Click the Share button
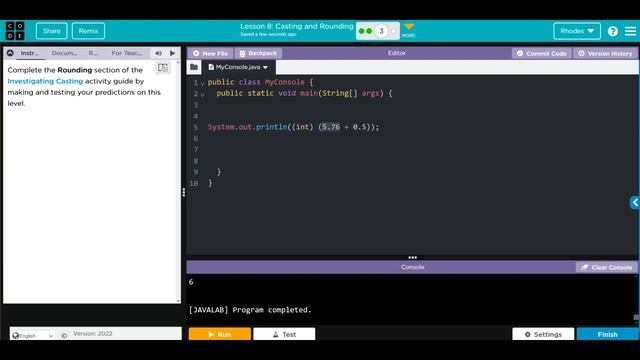 51,31
